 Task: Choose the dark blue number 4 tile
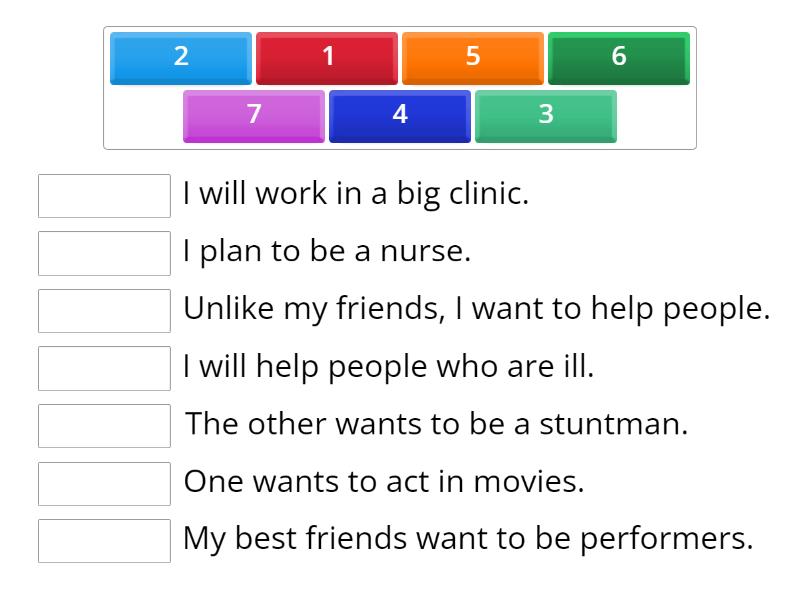400,115
